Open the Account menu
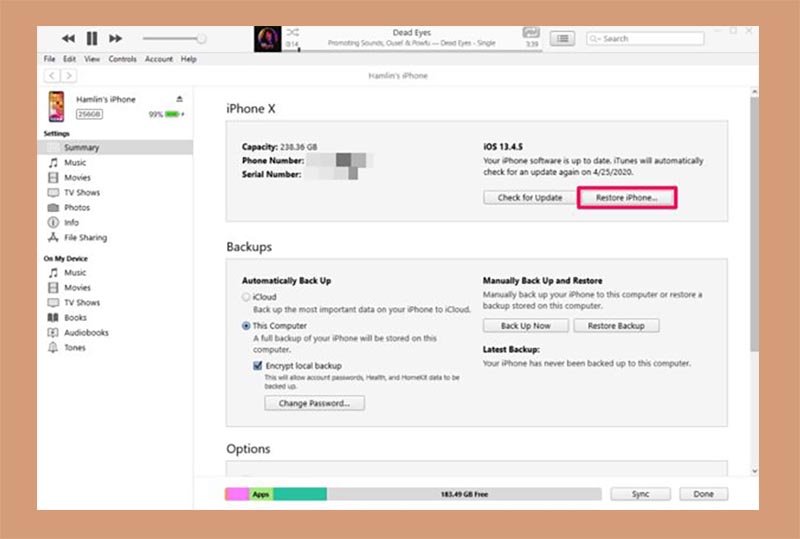 tap(159, 59)
